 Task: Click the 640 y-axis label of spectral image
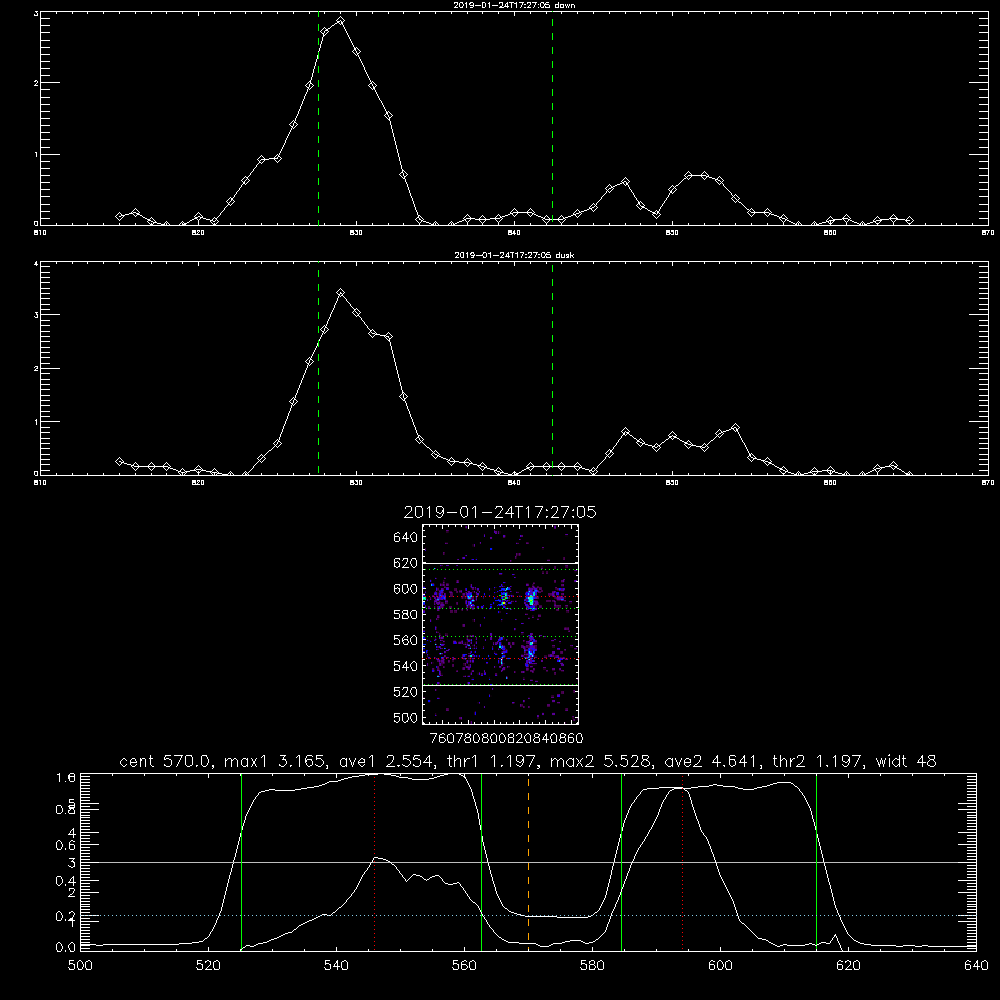[406, 537]
